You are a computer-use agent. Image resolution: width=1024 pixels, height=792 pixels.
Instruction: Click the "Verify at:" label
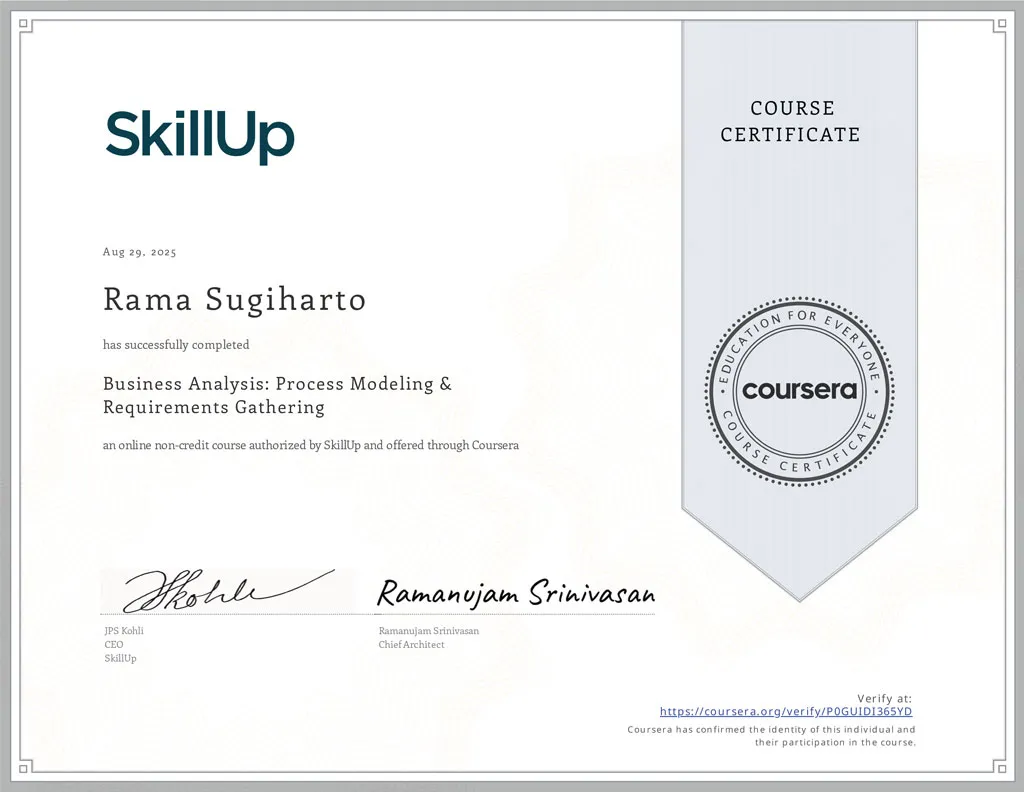[884, 698]
